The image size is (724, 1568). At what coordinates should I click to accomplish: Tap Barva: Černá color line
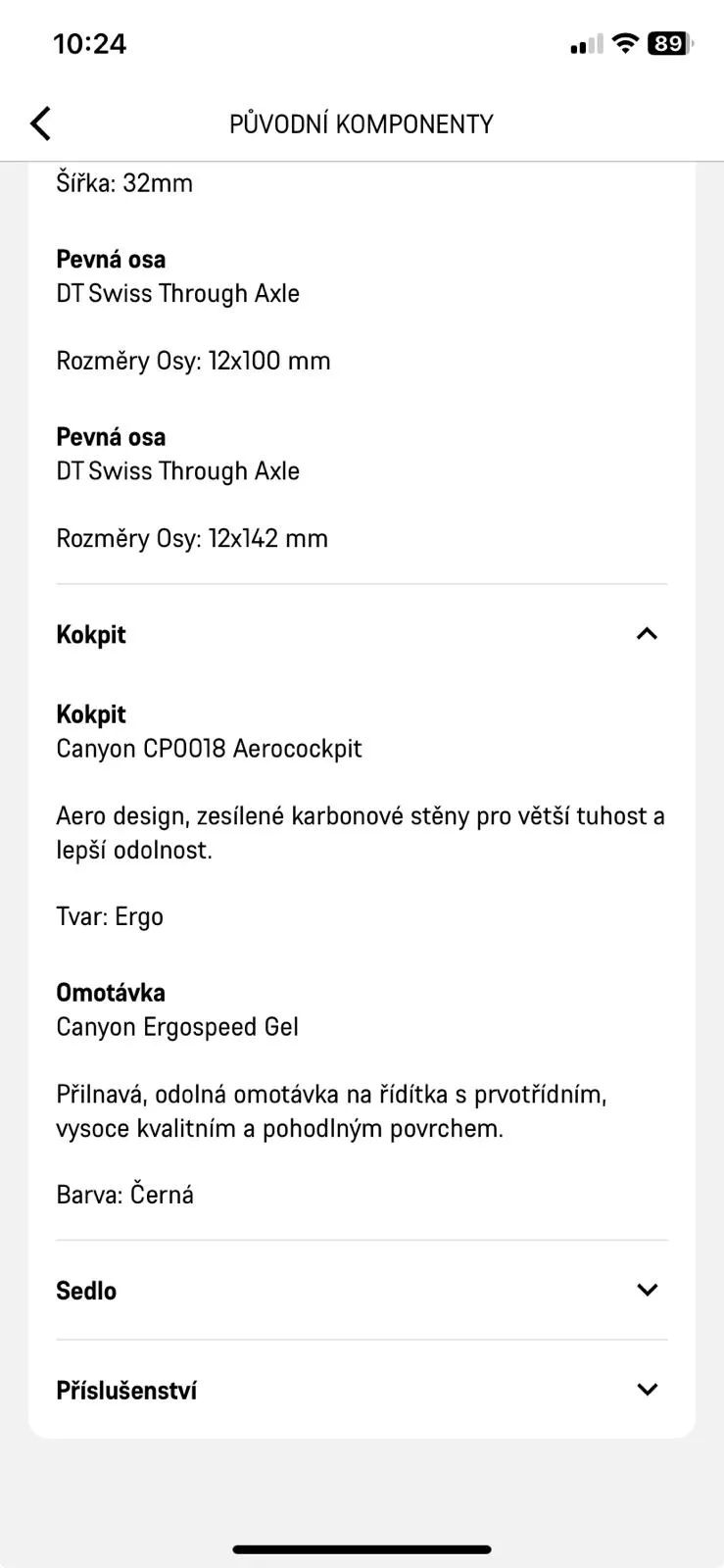point(125,1196)
